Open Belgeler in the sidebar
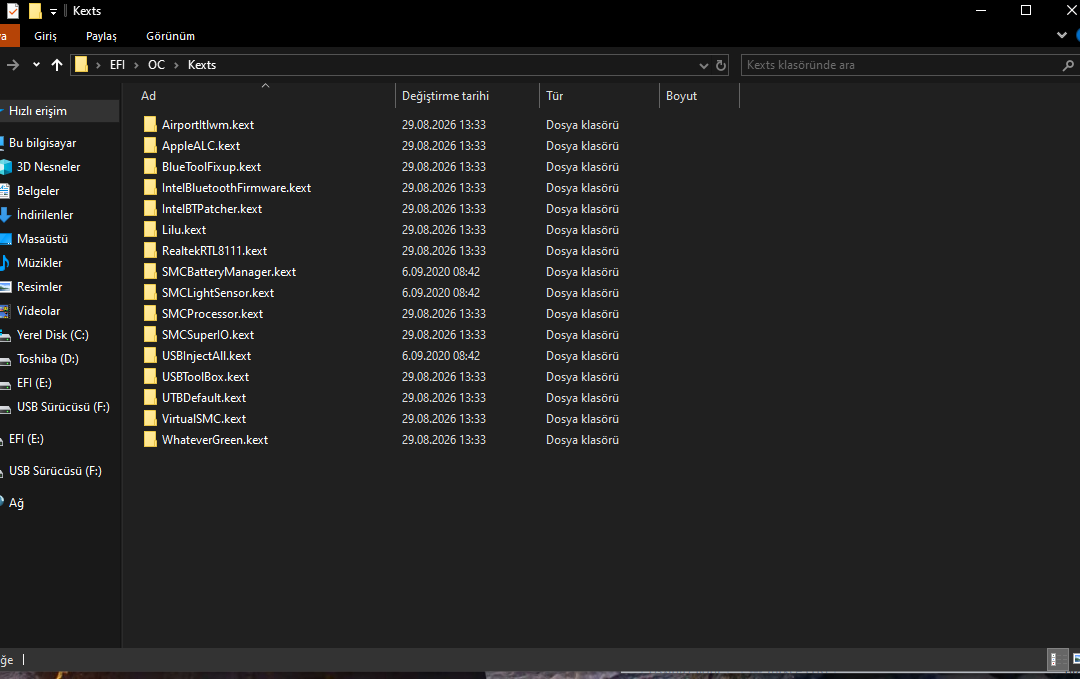The height and width of the screenshot is (679, 1080). click(38, 191)
